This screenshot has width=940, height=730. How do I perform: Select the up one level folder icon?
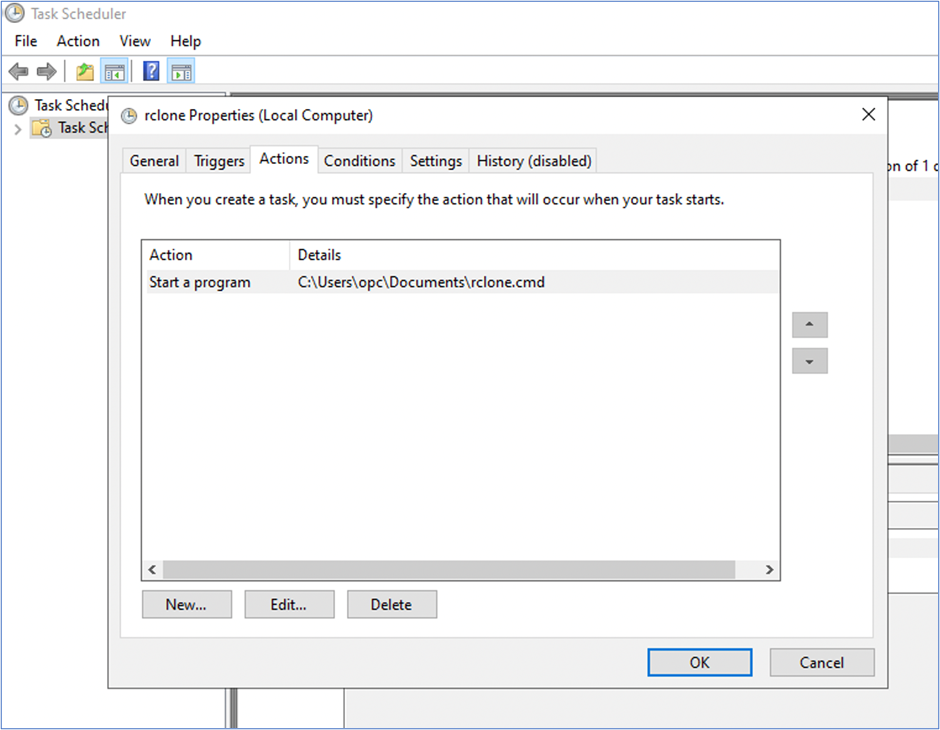tap(84, 70)
